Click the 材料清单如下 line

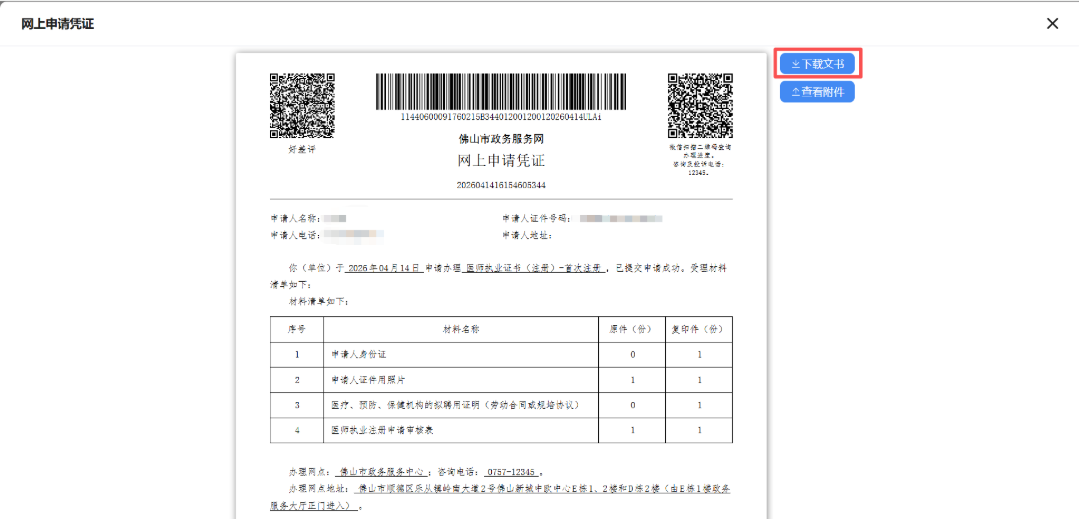(319, 301)
